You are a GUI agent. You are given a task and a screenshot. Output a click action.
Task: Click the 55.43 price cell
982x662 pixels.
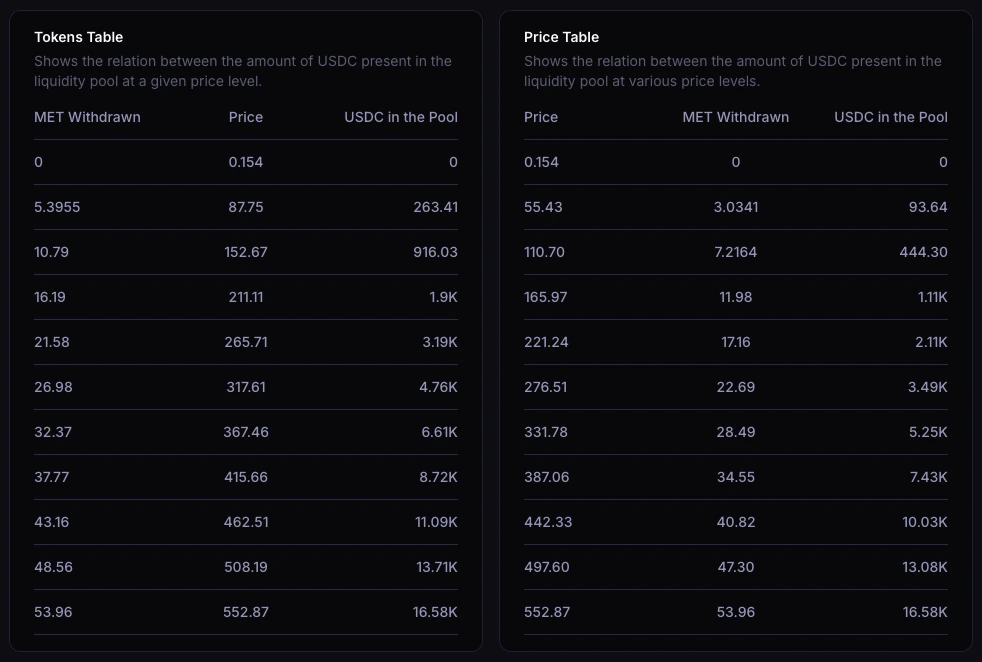tap(543, 207)
